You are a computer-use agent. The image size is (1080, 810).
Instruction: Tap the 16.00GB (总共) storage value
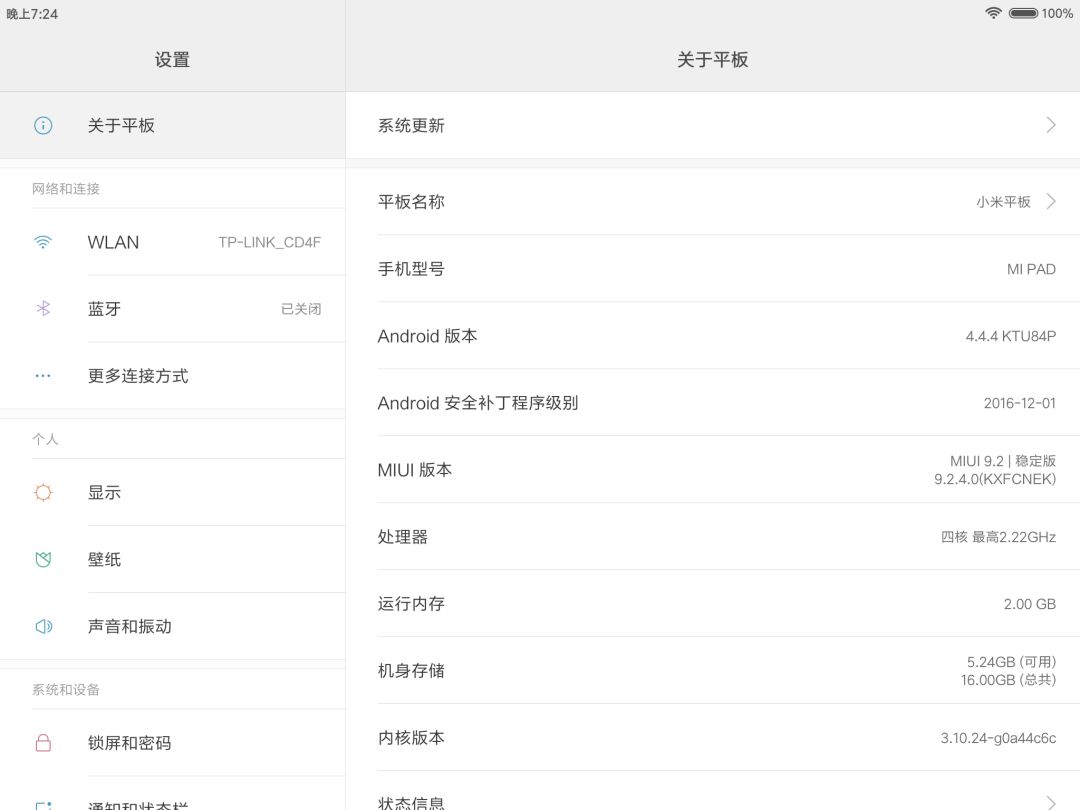point(1008,680)
